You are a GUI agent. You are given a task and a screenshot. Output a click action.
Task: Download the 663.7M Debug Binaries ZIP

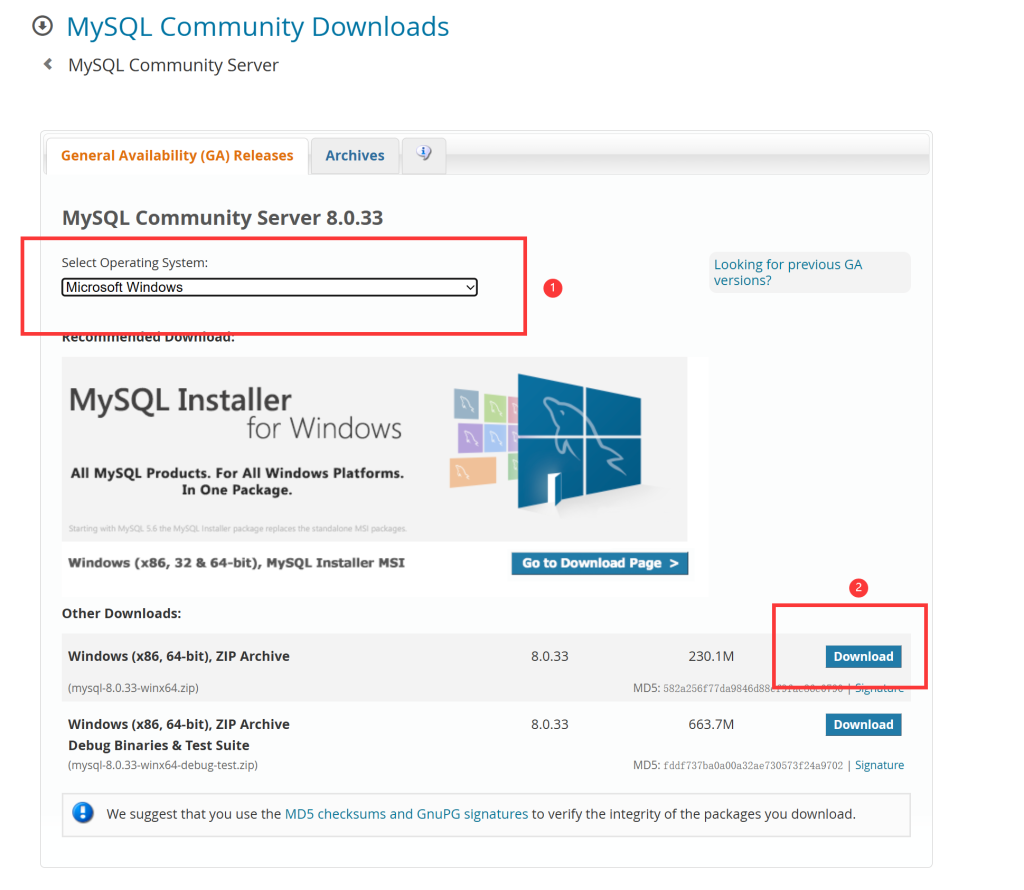coord(863,724)
